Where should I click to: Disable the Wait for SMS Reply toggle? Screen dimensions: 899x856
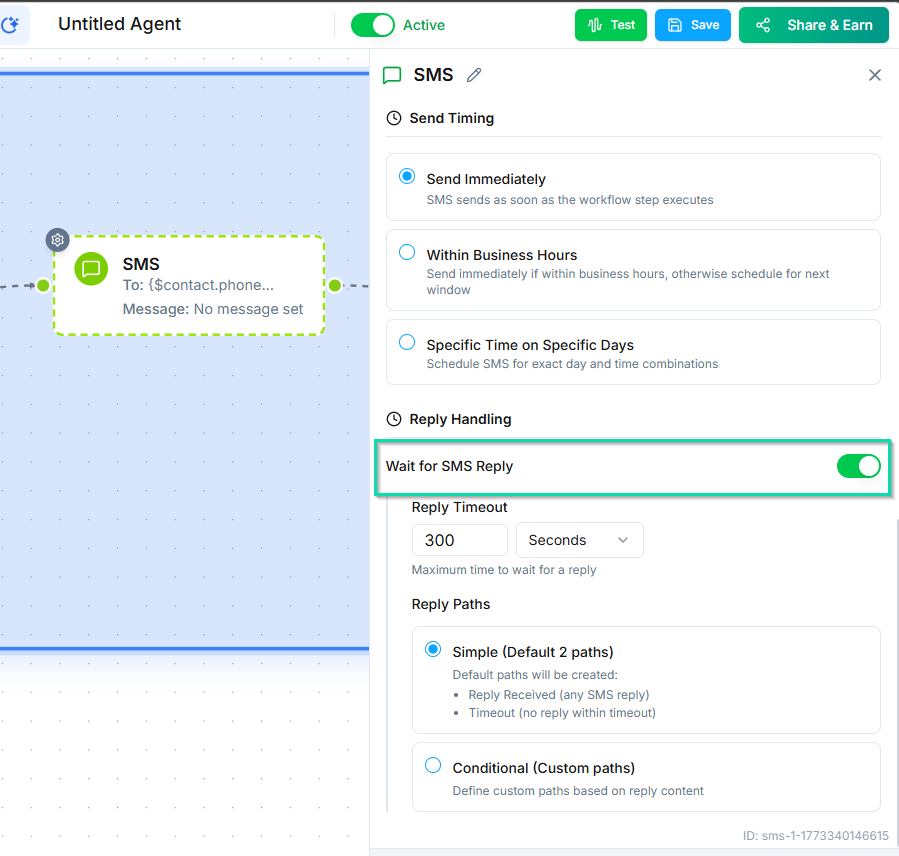click(x=858, y=466)
